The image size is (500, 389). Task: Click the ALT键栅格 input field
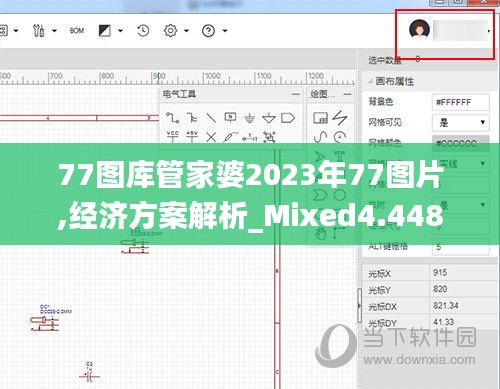[x=461, y=247]
